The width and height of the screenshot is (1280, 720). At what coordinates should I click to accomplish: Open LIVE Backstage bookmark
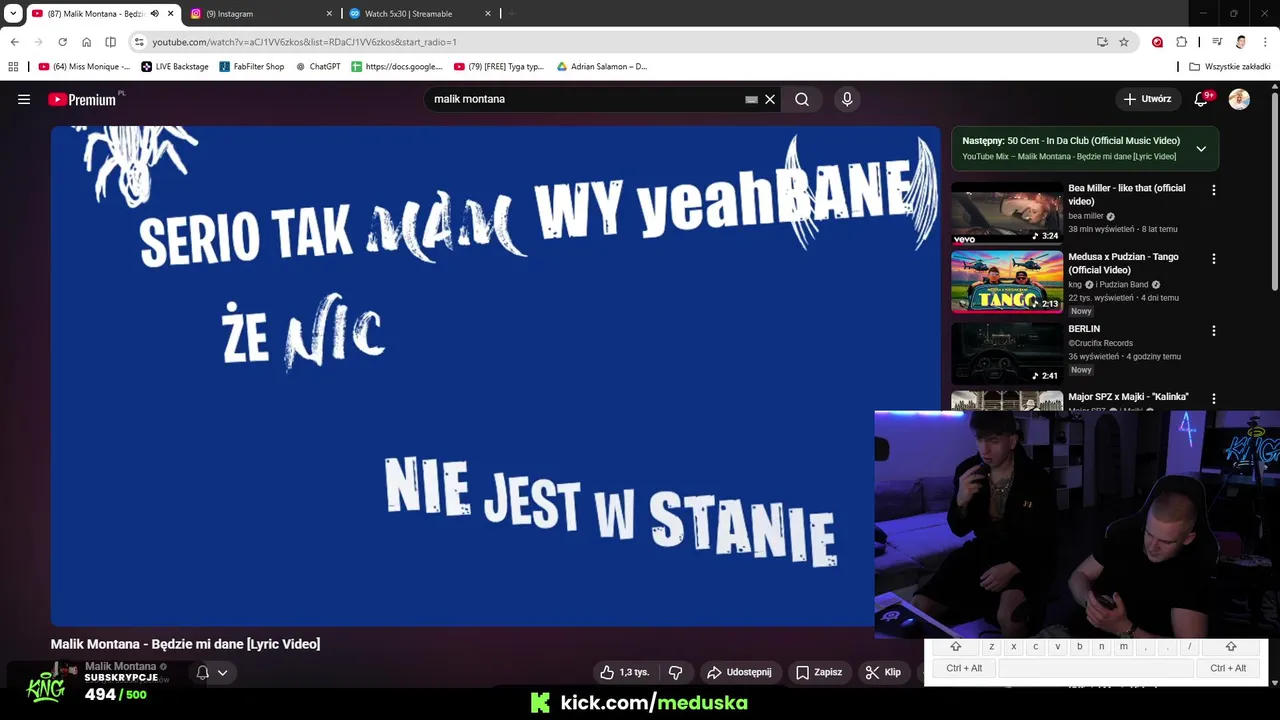pyautogui.click(x=175, y=67)
